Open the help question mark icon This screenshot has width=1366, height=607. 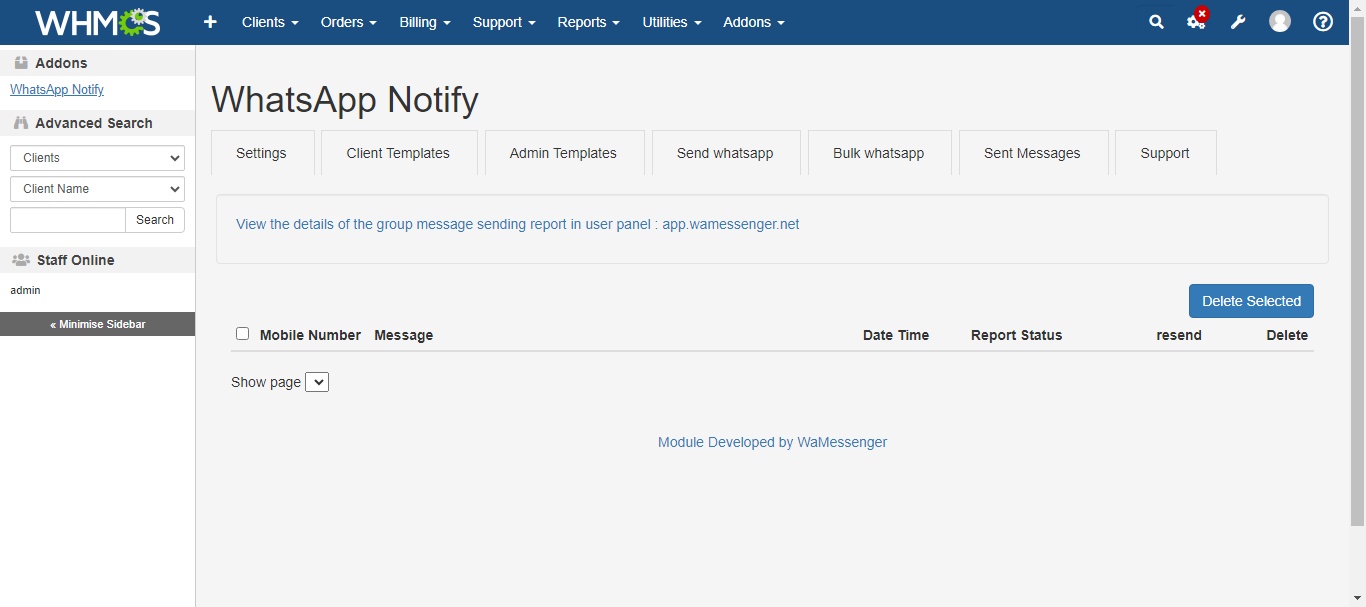click(x=1323, y=22)
